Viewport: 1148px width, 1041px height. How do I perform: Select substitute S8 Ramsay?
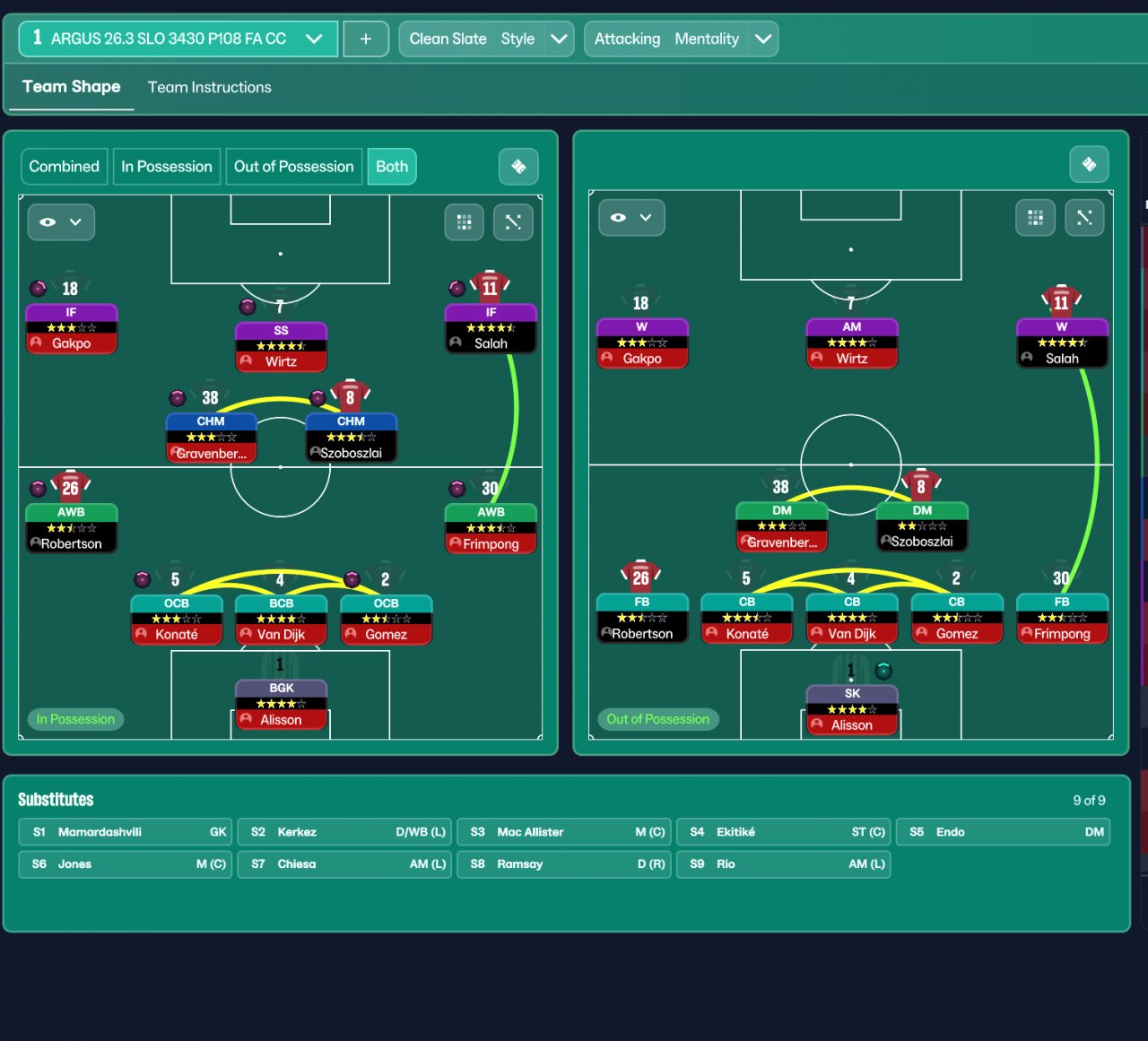(564, 864)
